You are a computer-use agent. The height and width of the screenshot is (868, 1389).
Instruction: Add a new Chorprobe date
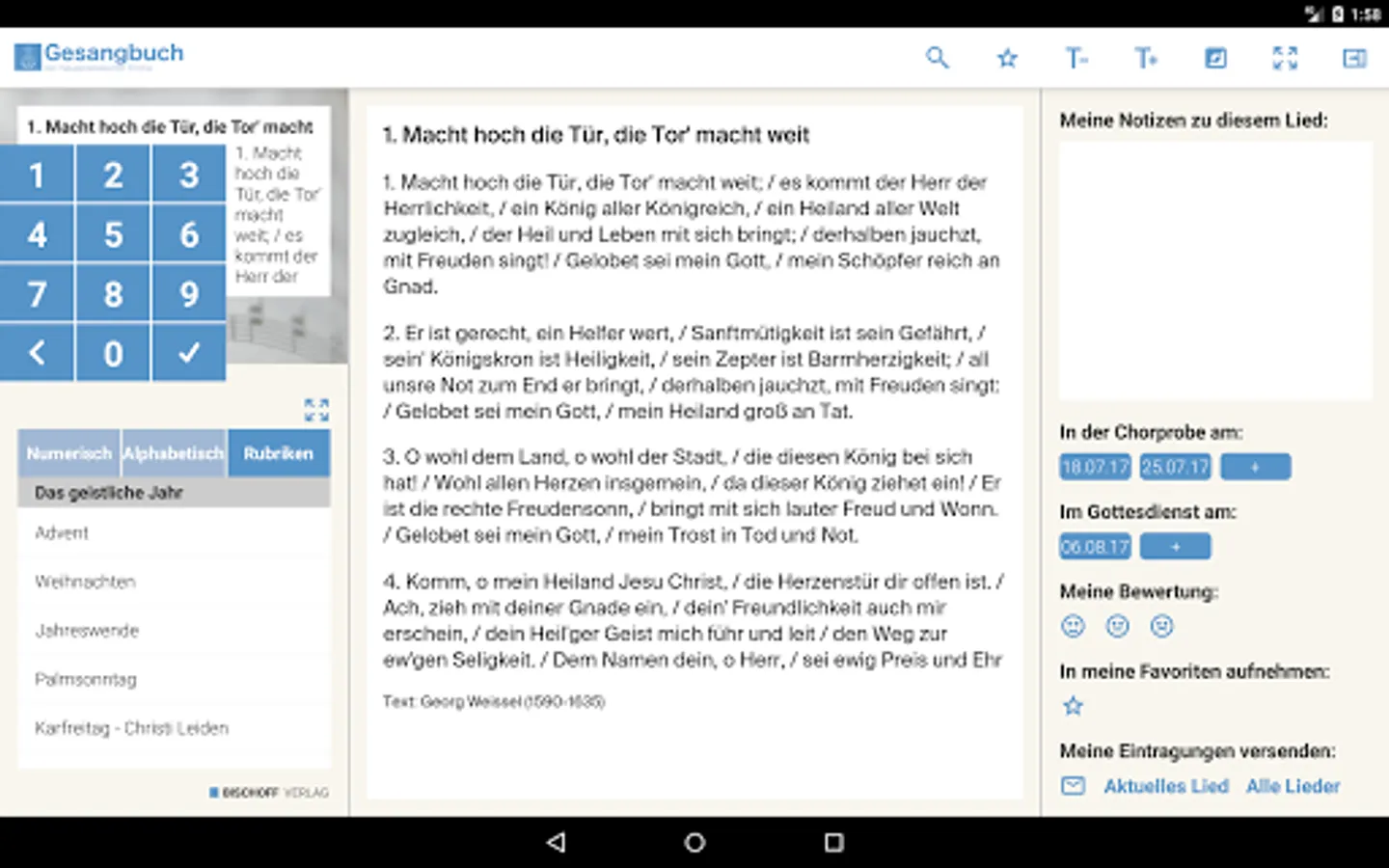(1255, 467)
